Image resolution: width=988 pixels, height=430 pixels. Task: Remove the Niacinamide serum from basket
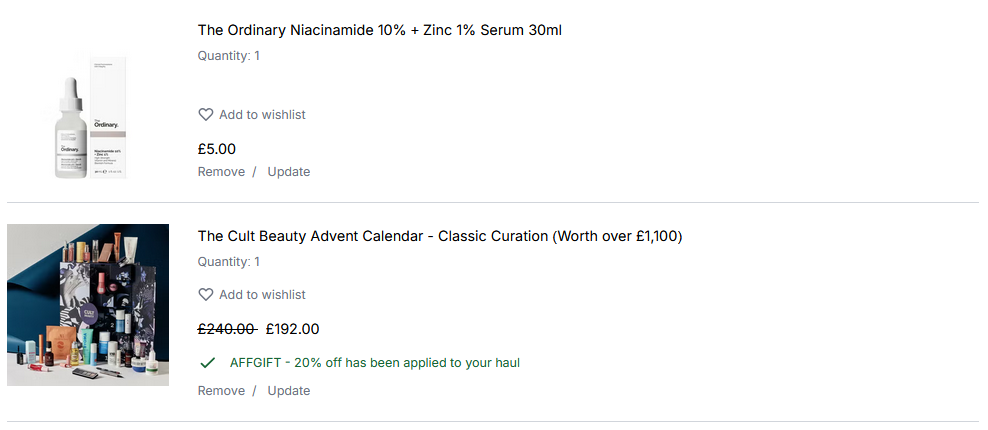(x=221, y=172)
